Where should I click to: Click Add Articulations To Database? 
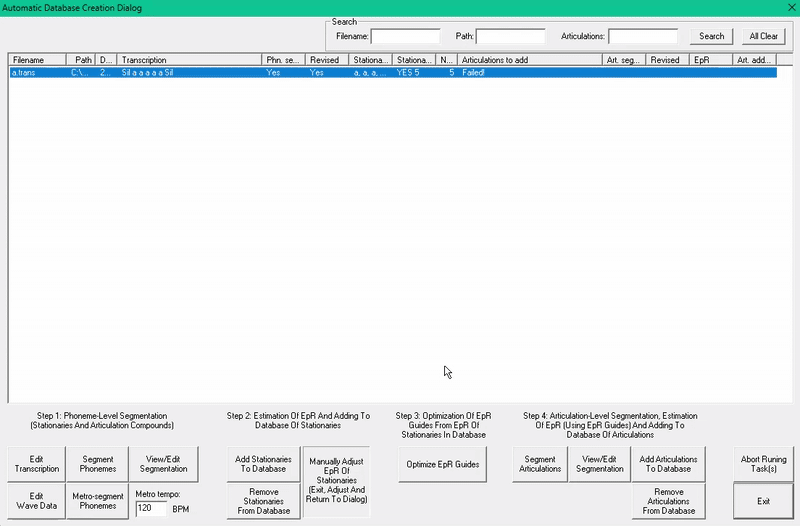point(668,463)
